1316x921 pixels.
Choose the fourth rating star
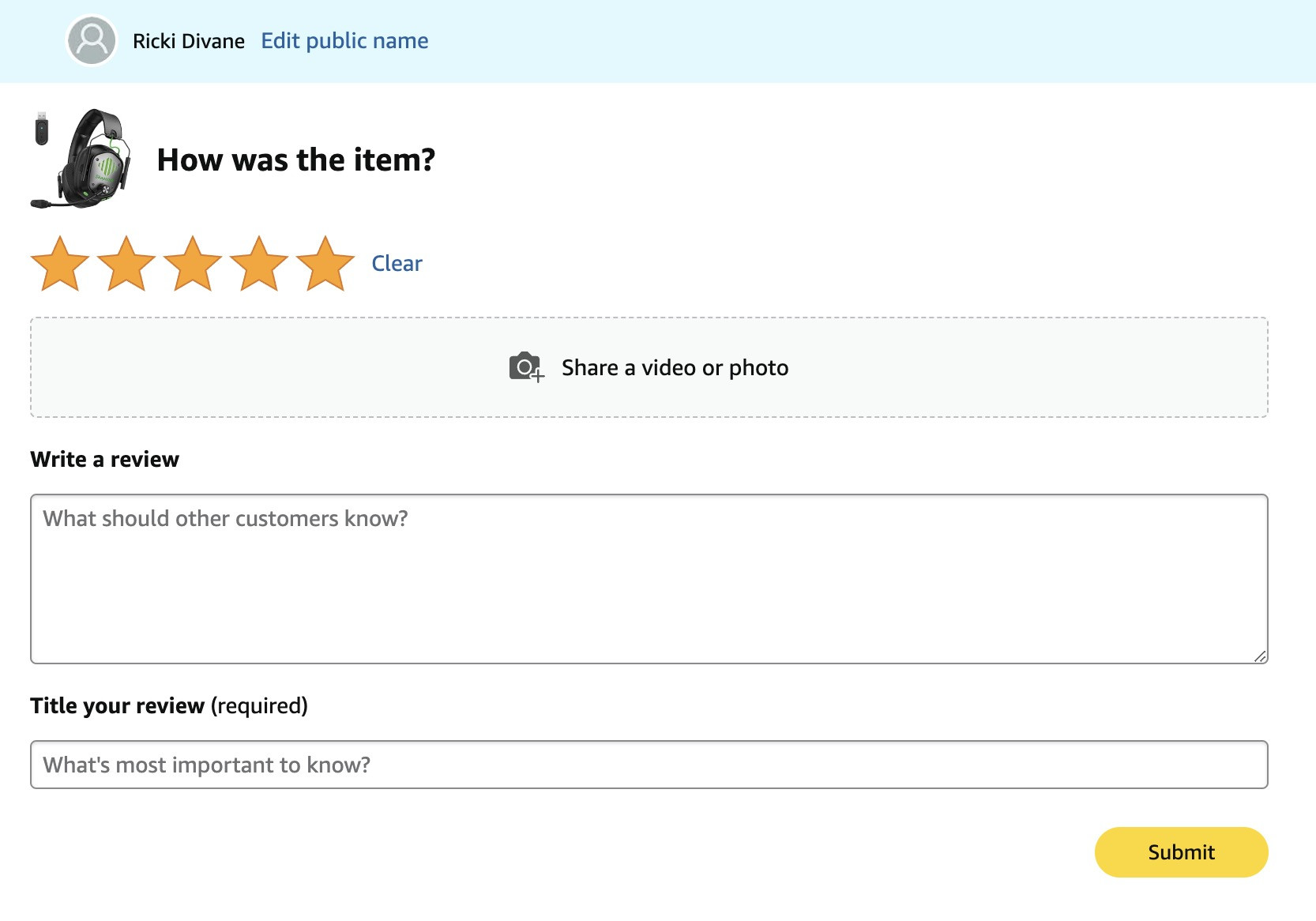pos(258,264)
